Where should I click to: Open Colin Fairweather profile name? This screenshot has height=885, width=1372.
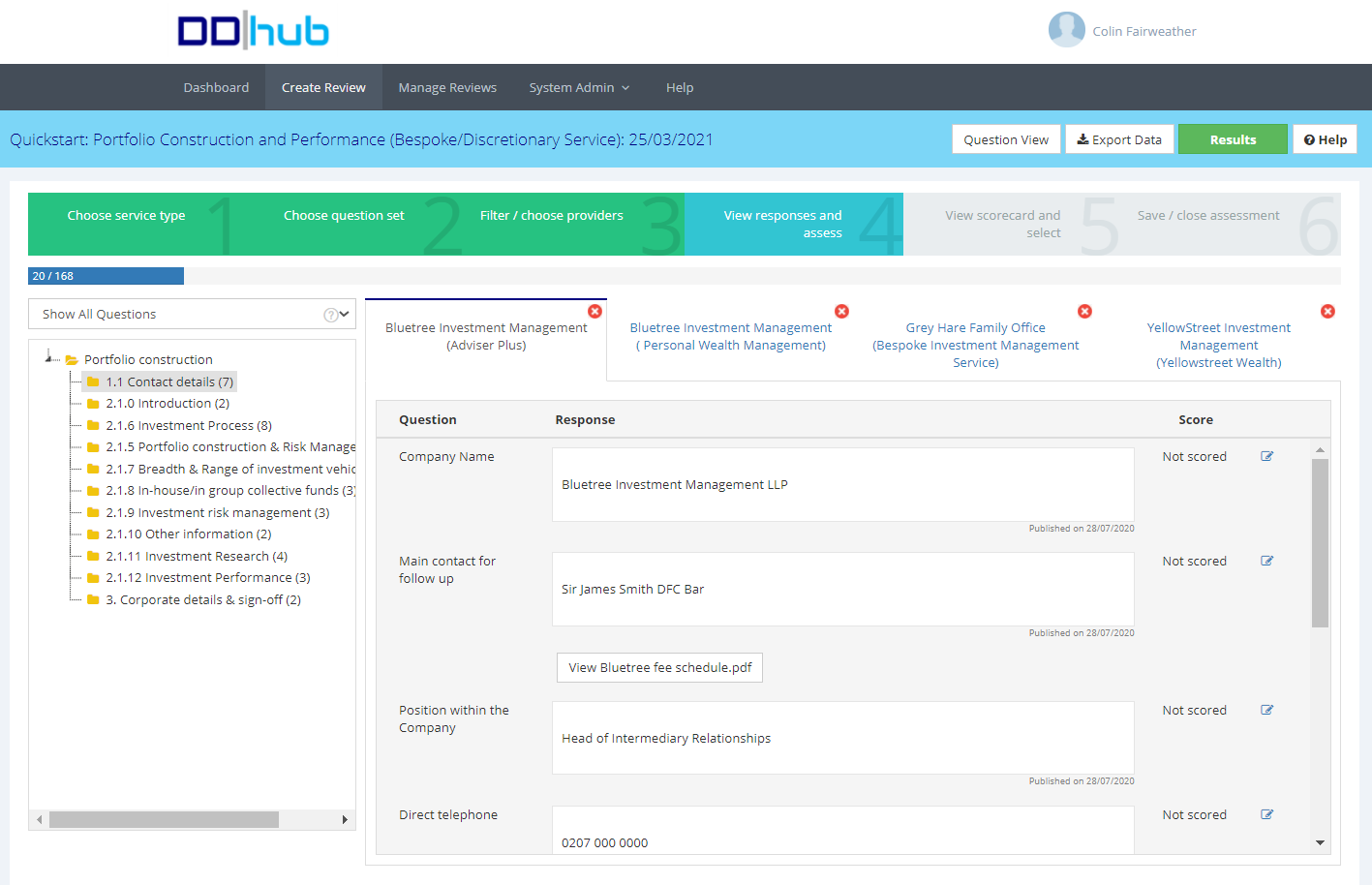tap(1144, 31)
